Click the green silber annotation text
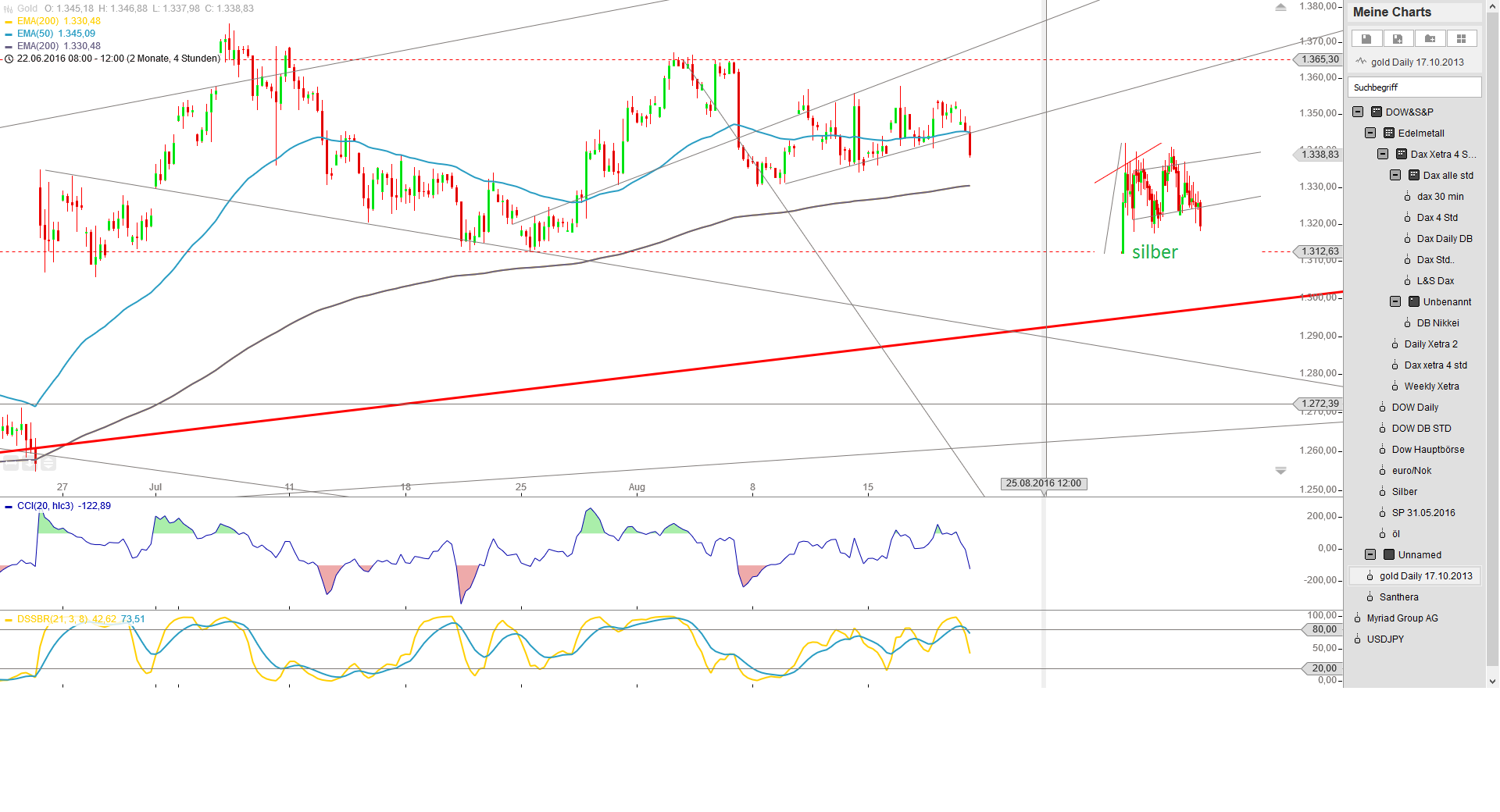 [1155, 252]
